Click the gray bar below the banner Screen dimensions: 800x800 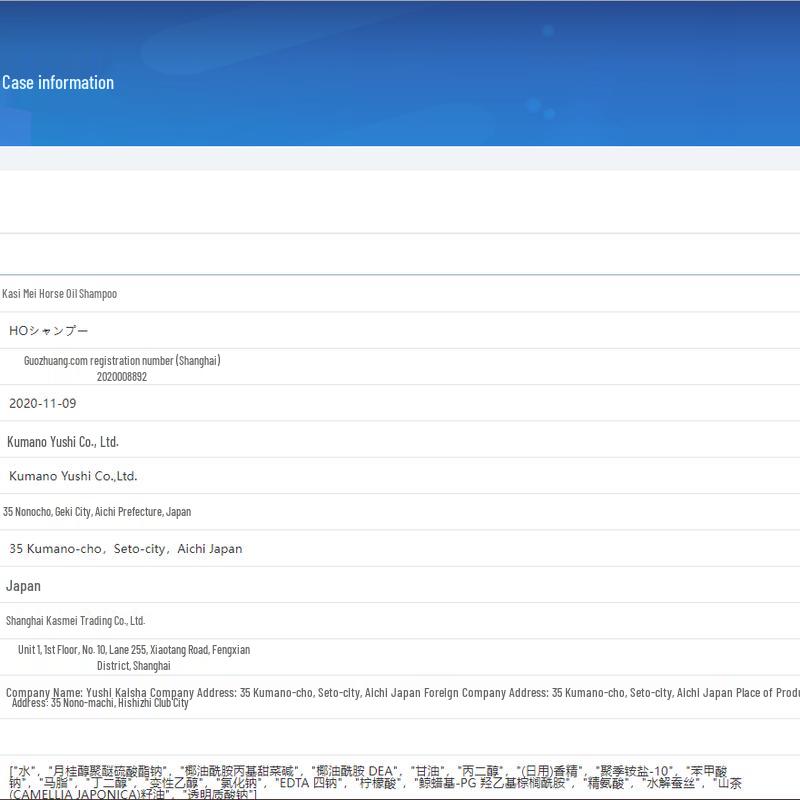(400, 158)
